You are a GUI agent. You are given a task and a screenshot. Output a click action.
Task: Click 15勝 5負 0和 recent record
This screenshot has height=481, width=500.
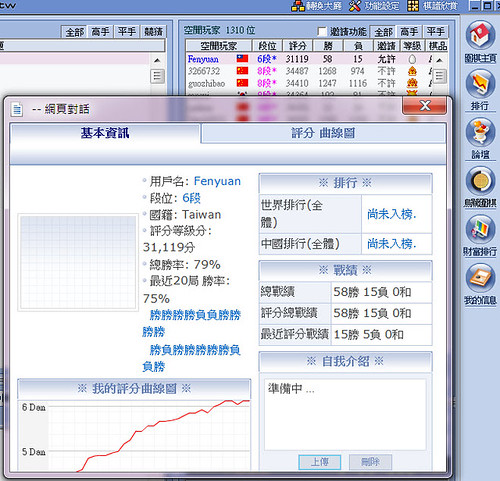[x=369, y=334]
